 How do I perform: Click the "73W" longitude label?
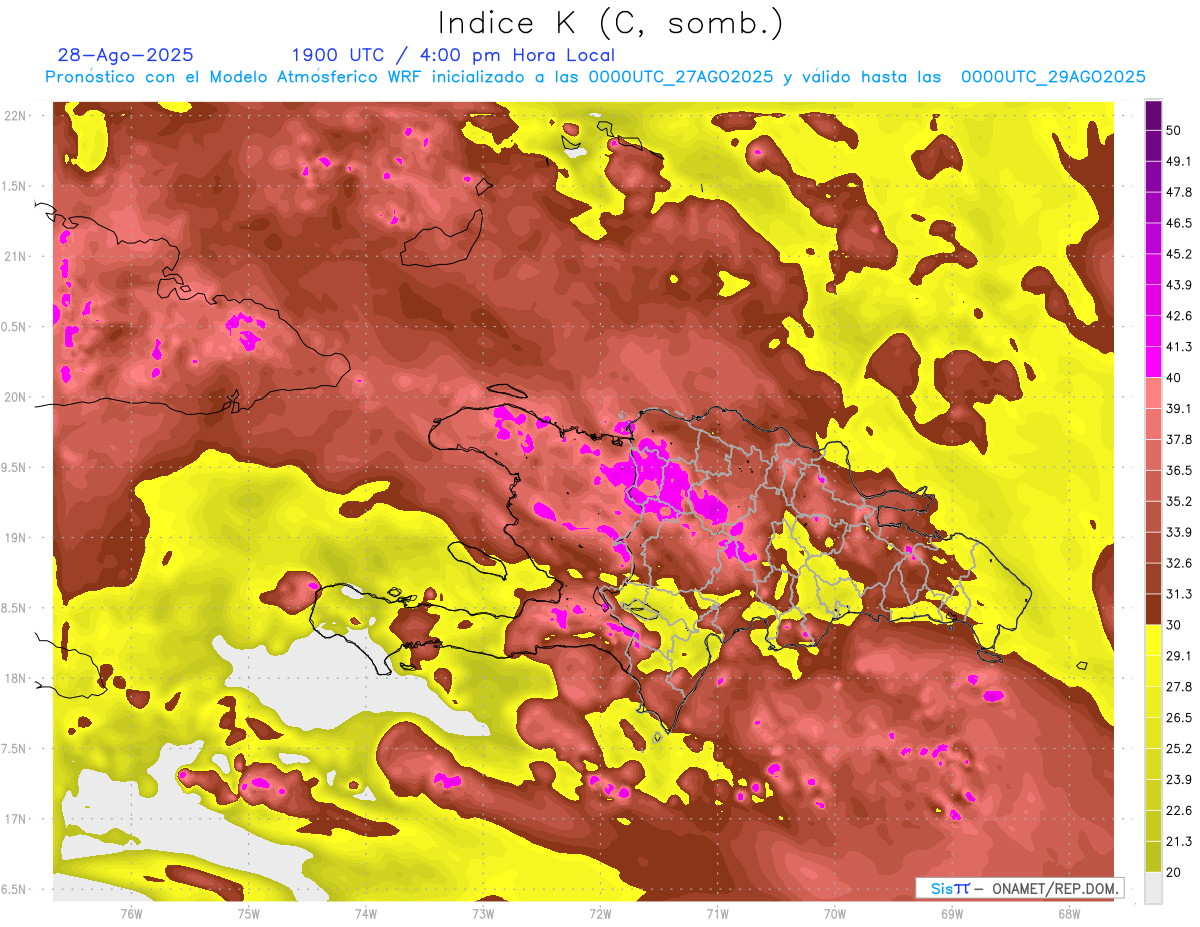[483, 914]
